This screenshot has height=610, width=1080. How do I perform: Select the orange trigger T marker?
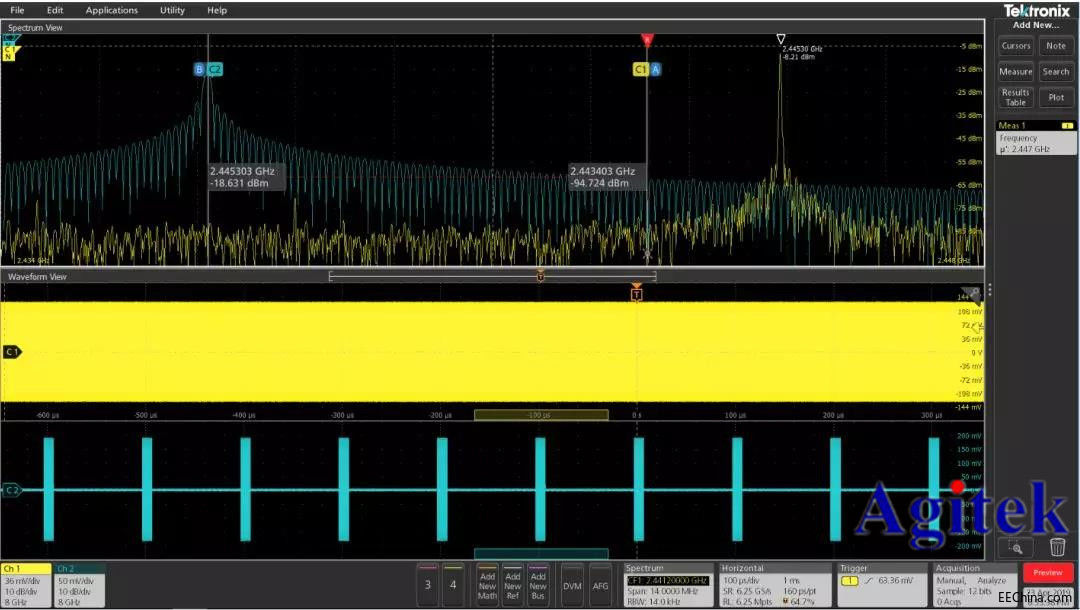click(x=636, y=294)
